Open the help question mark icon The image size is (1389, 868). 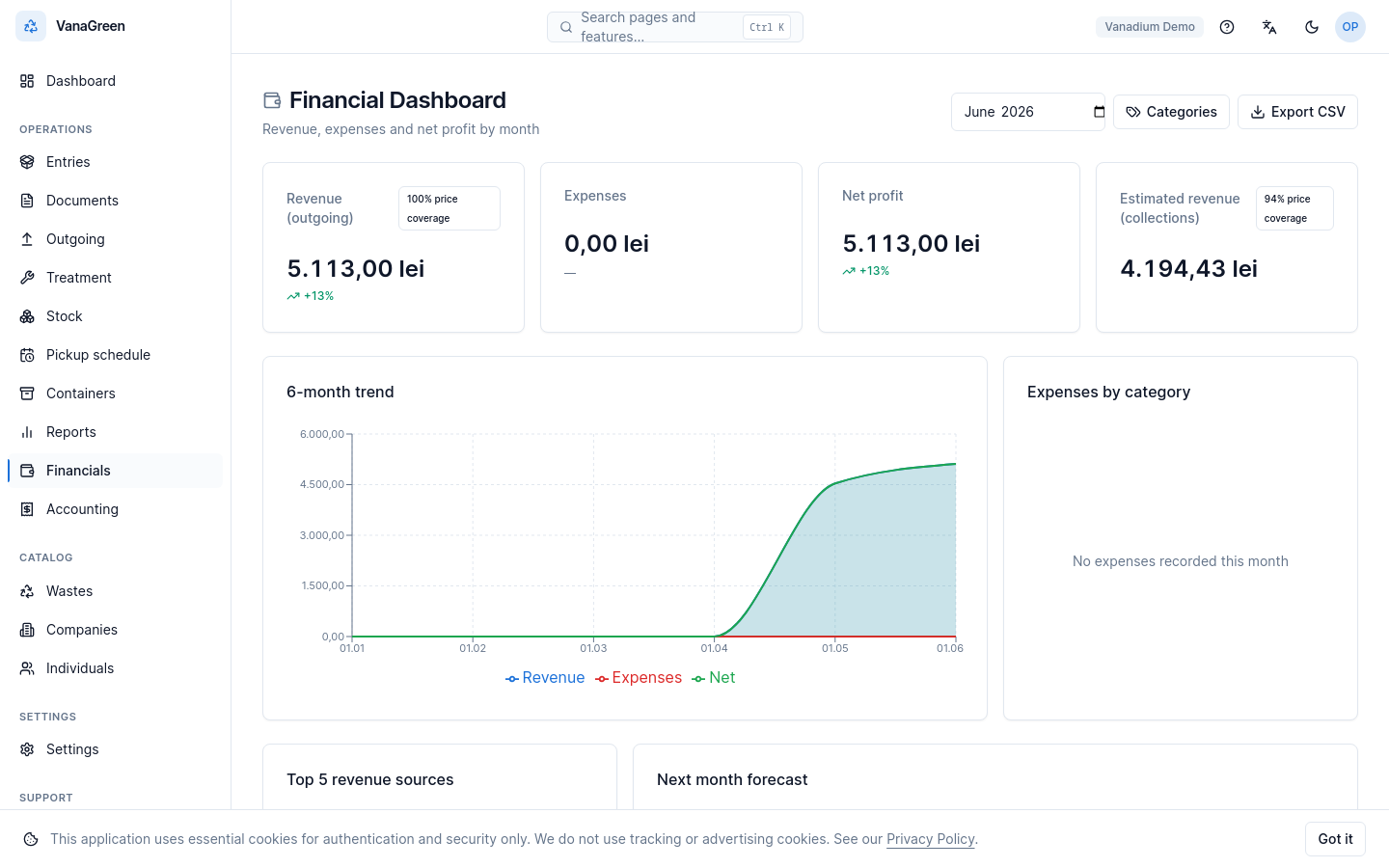1227,27
